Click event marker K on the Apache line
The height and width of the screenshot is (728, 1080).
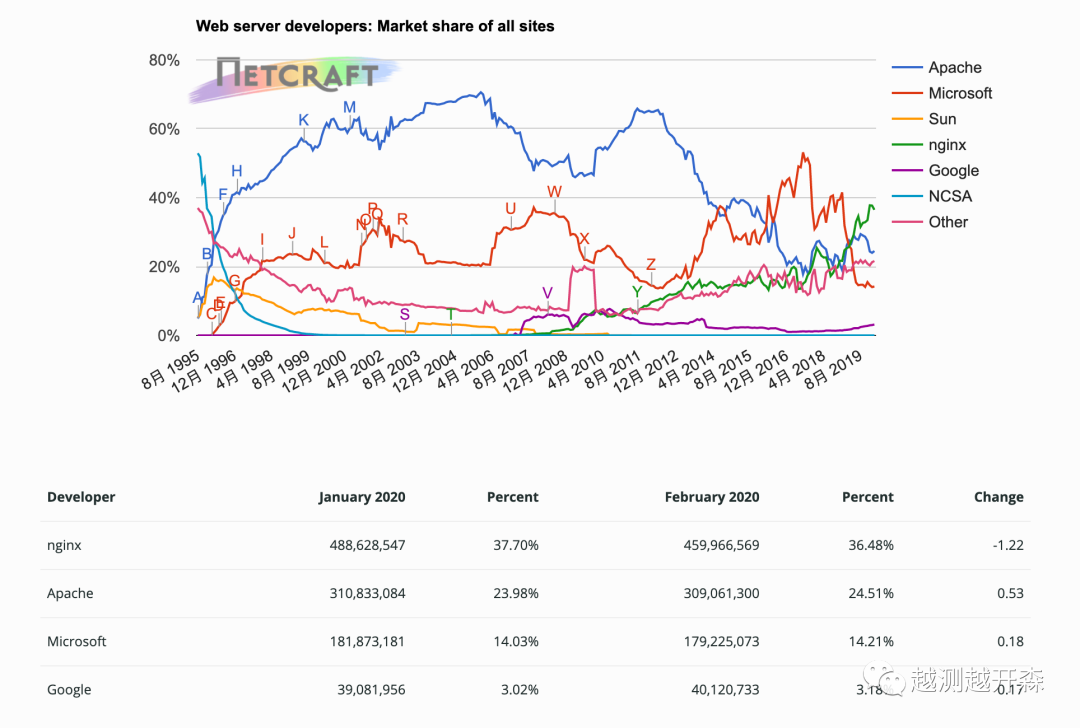pos(304,121)
